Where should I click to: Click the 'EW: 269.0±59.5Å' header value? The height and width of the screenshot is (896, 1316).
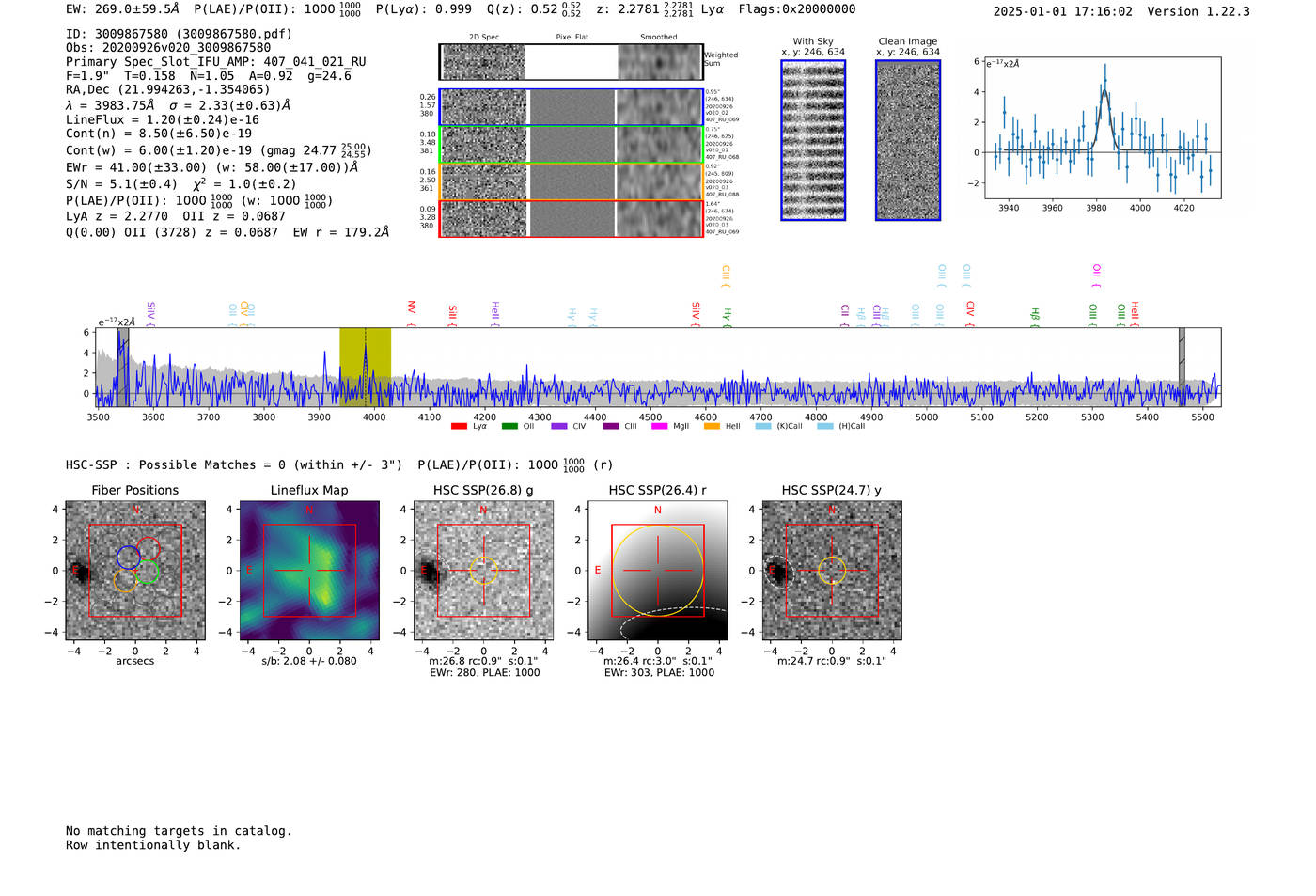click(122, 9)
